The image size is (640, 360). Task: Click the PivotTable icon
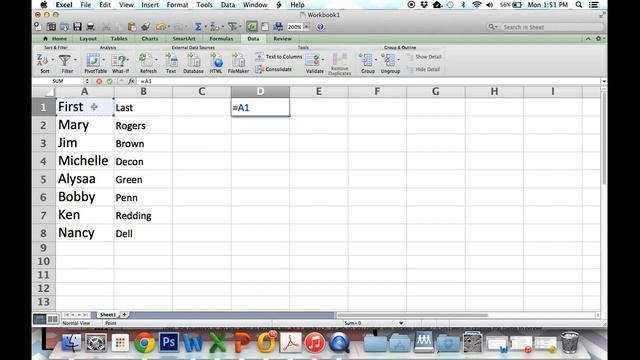pos(93,60)
